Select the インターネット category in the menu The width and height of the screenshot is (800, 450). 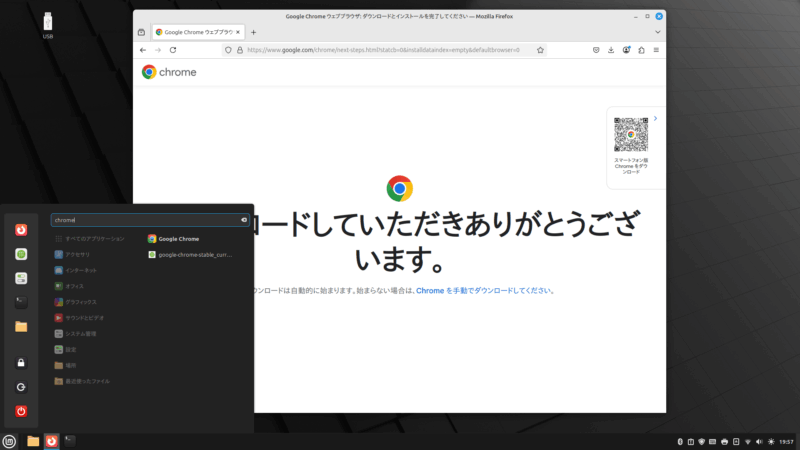[76, 270]
